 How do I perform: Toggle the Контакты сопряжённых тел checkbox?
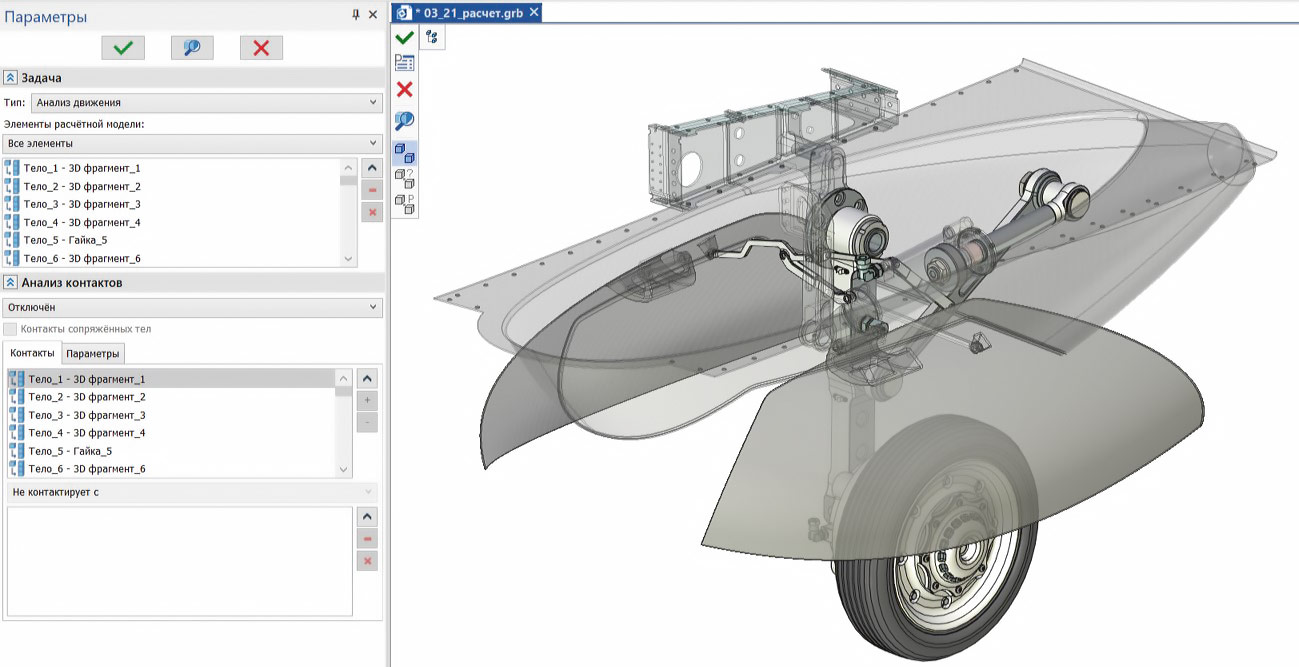(x=10, y=329)
